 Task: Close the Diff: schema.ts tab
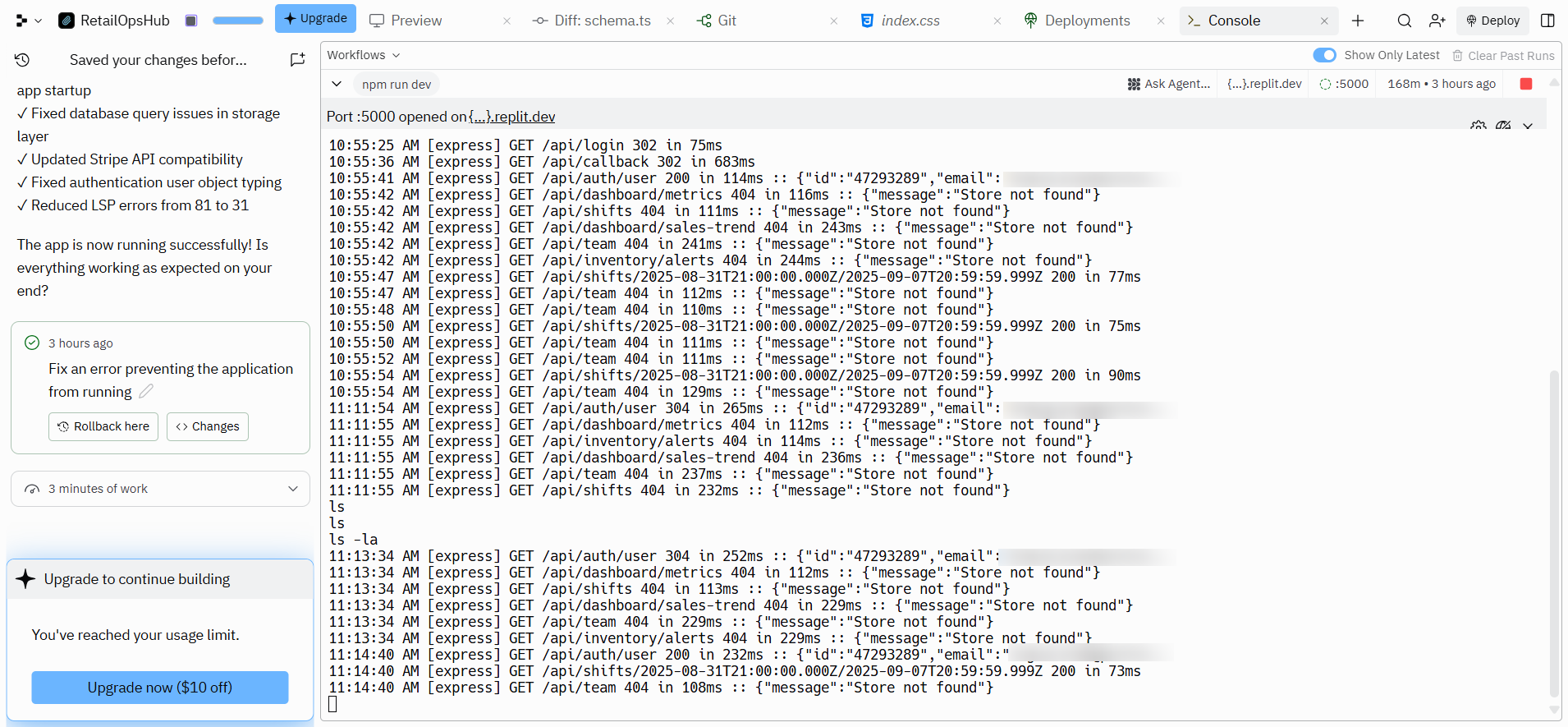(671, 21)
